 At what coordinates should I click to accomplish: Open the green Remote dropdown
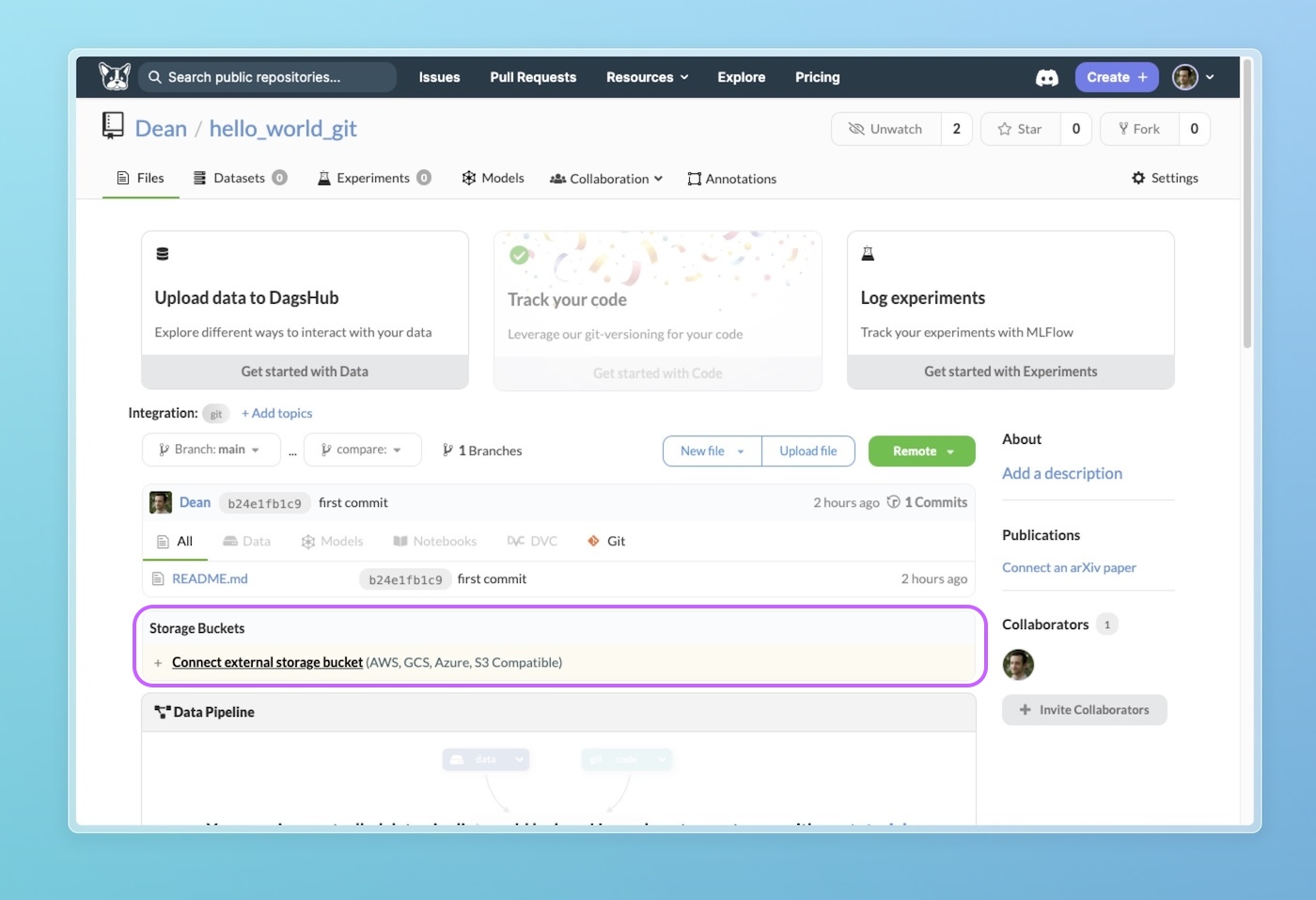tap(921, 451)
